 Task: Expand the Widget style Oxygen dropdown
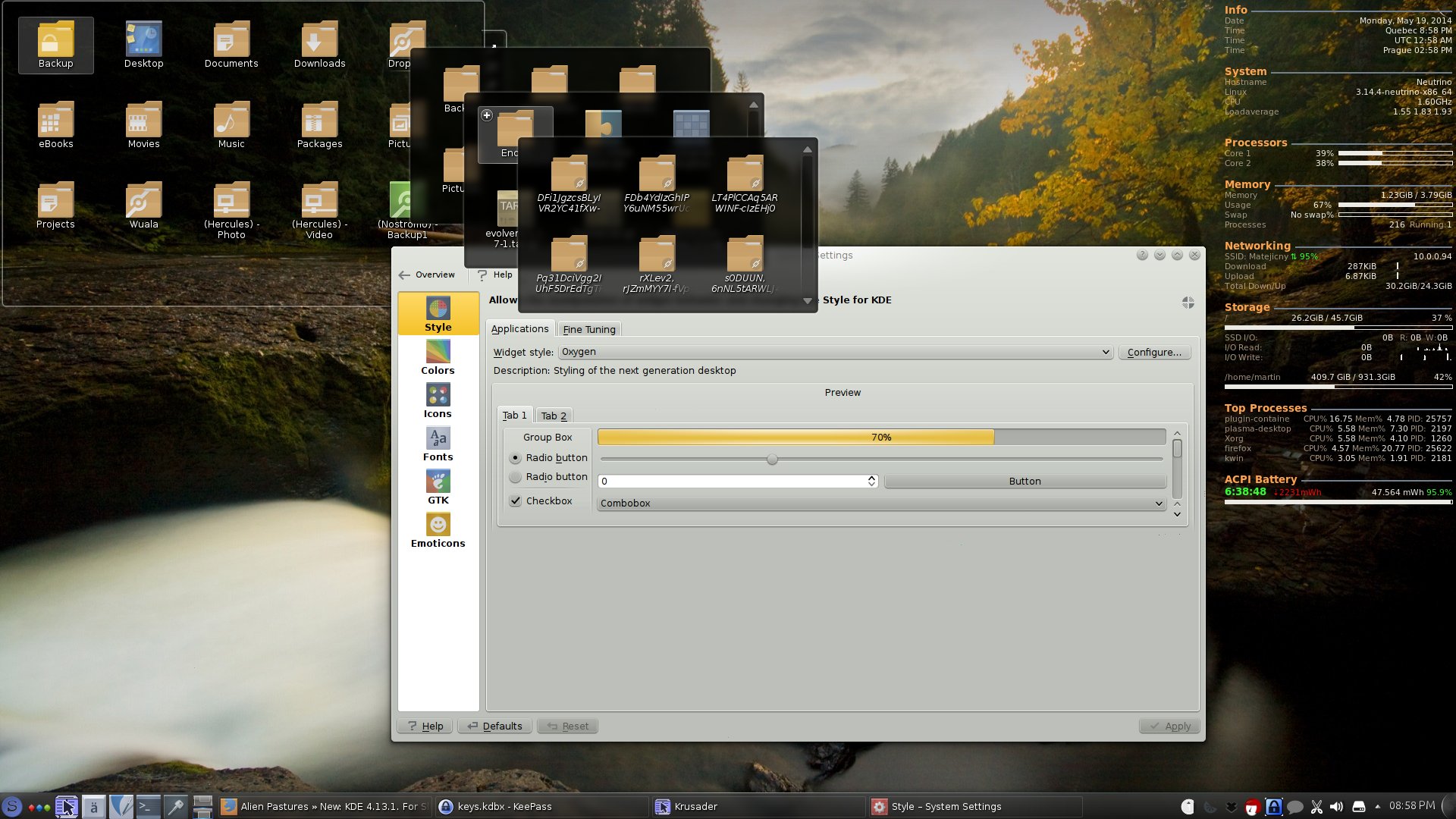coord(834,352)
